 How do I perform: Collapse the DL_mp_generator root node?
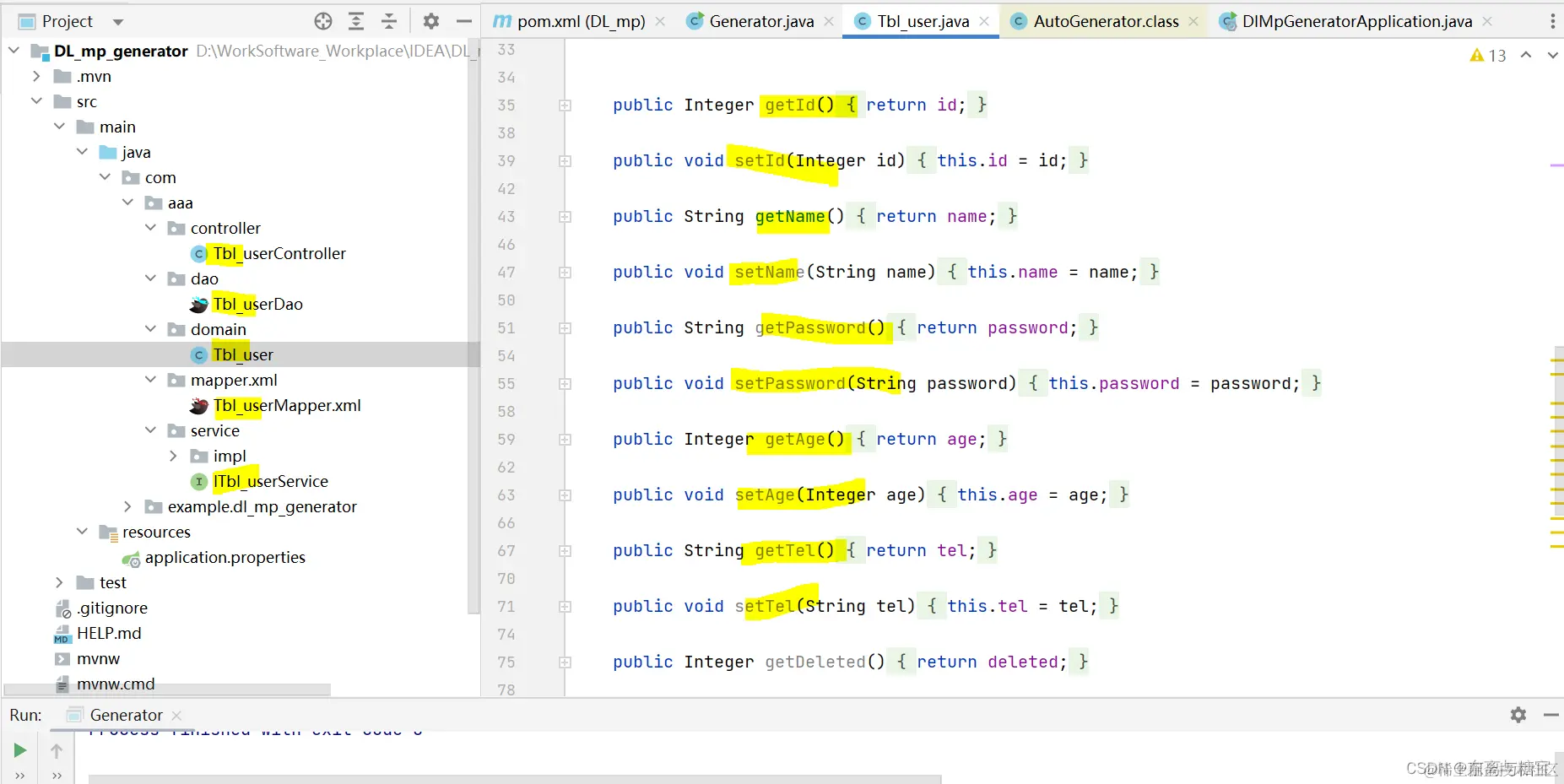click(14, 51)
